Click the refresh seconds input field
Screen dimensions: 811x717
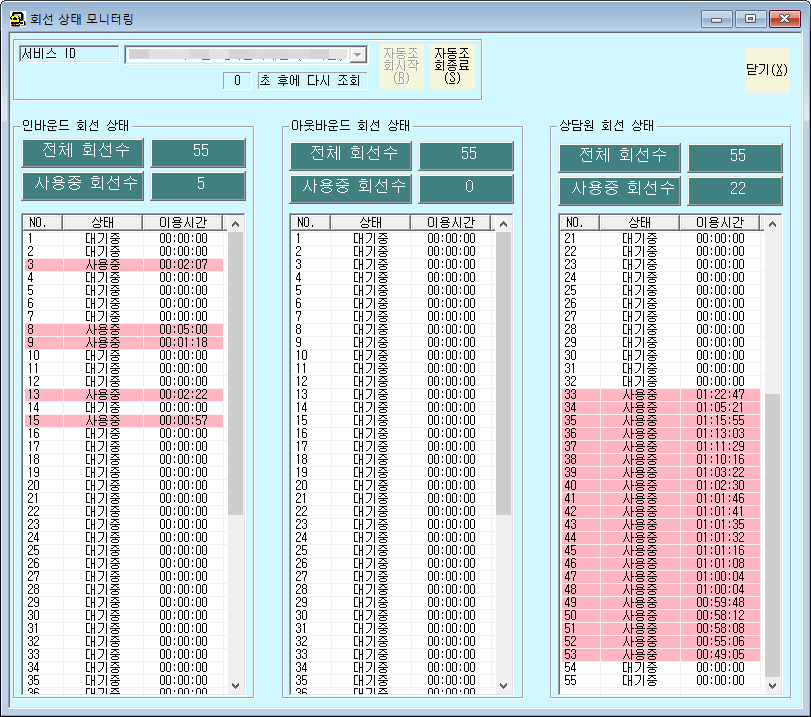click(237, 81)
